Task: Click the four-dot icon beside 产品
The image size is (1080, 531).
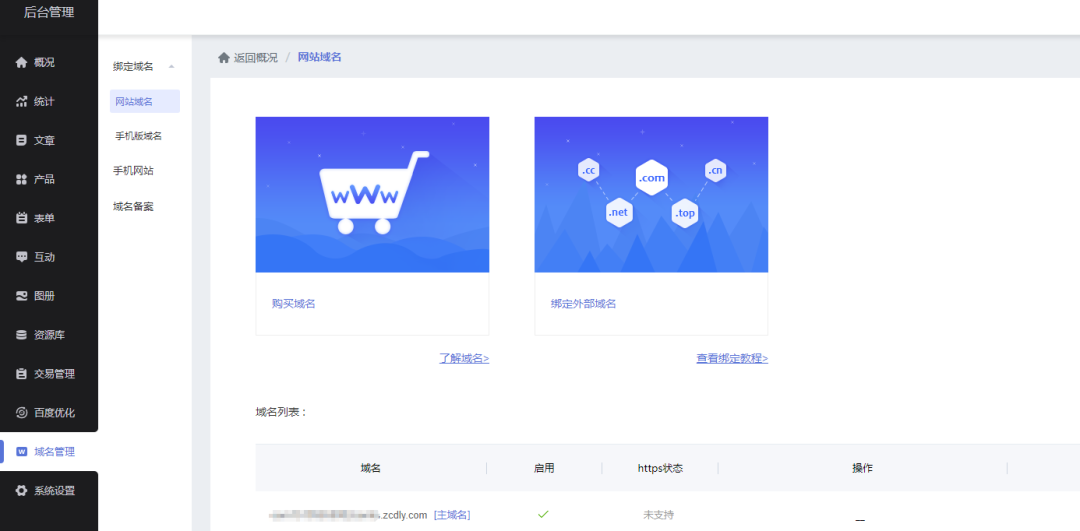Action: tap(21, 179)
